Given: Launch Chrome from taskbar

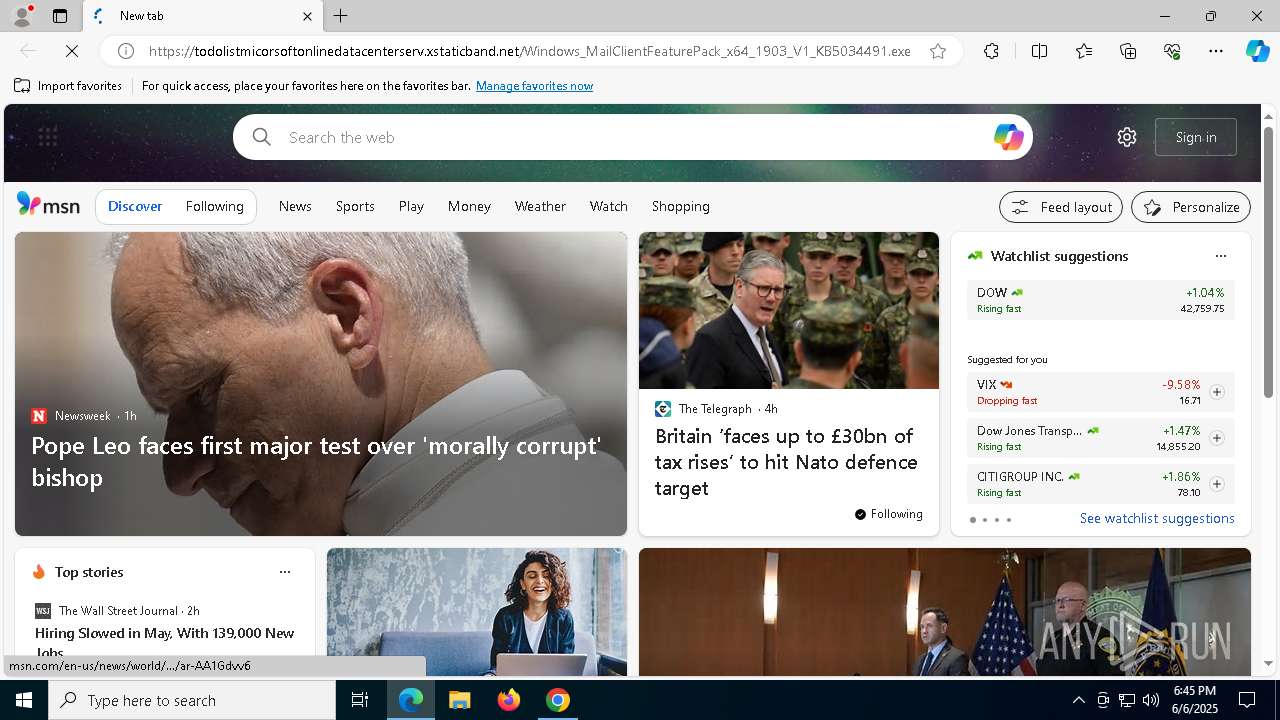Looking at the screenshot, I should pyautogui.click(x=558, y=700).
